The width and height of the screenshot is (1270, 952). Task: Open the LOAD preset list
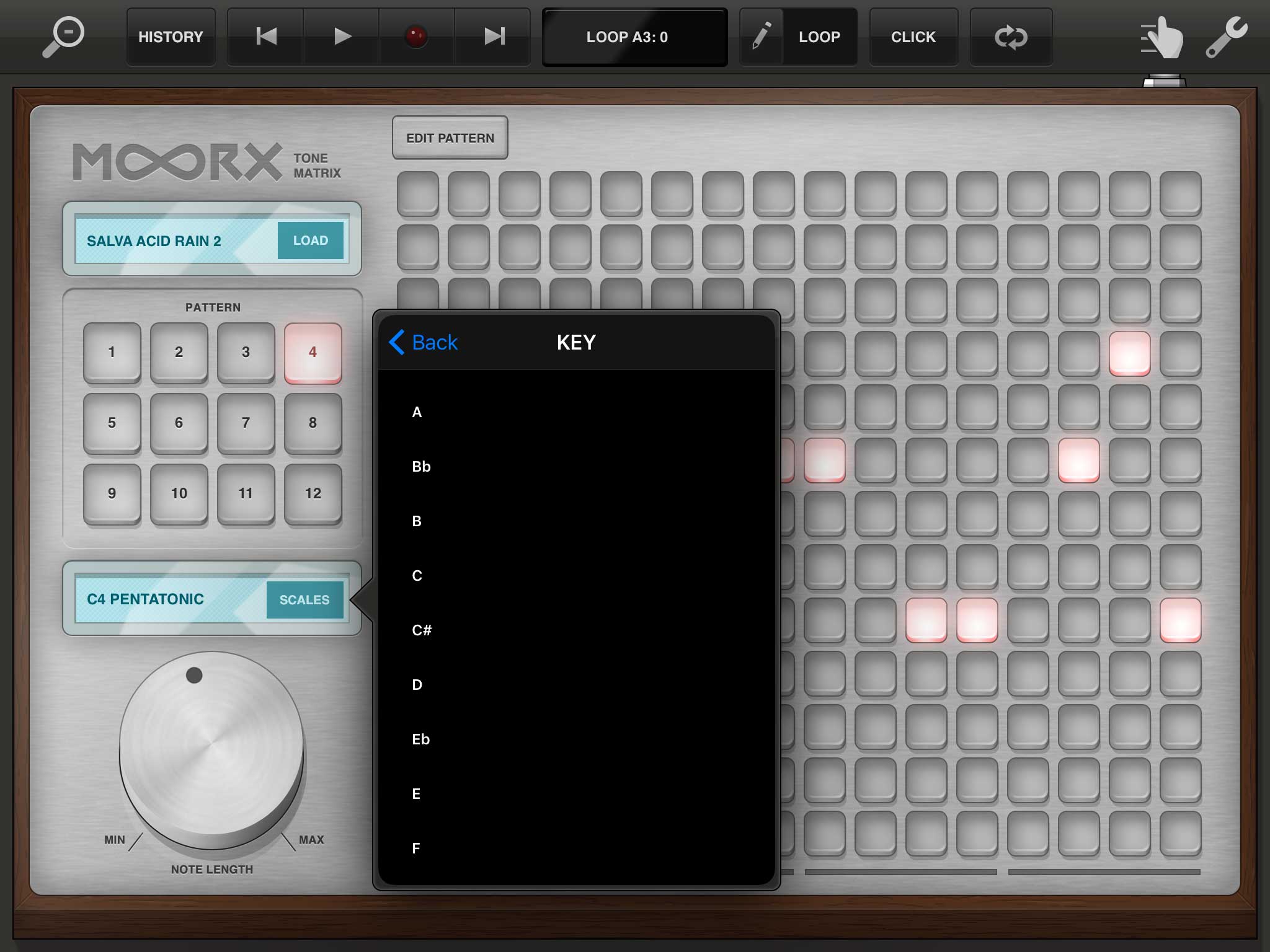click(x=310, y=240)
